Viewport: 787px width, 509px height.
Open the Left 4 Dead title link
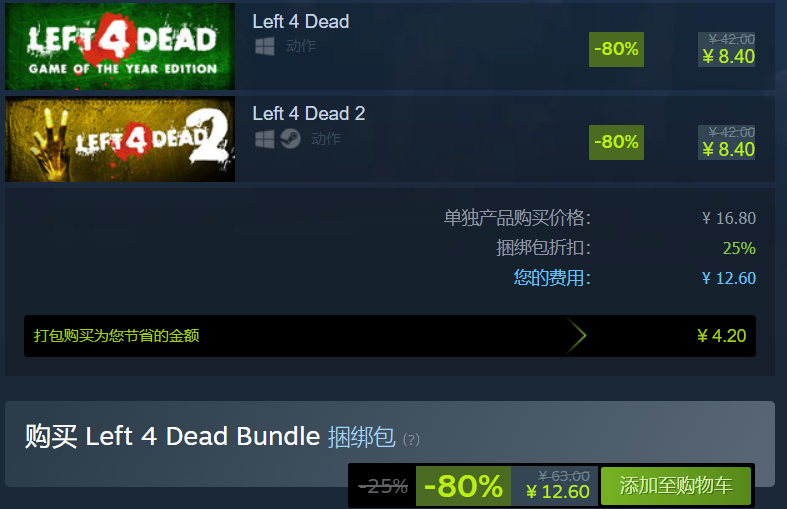[x=301, y=22]
